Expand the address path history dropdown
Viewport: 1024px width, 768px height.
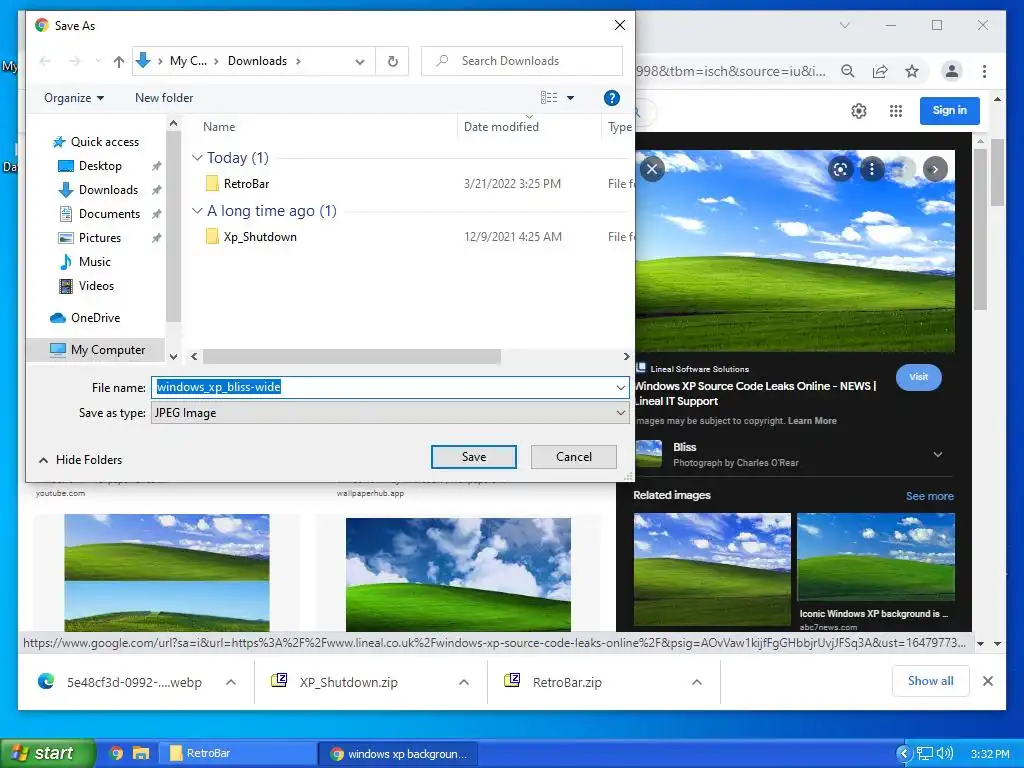(360, 61)
